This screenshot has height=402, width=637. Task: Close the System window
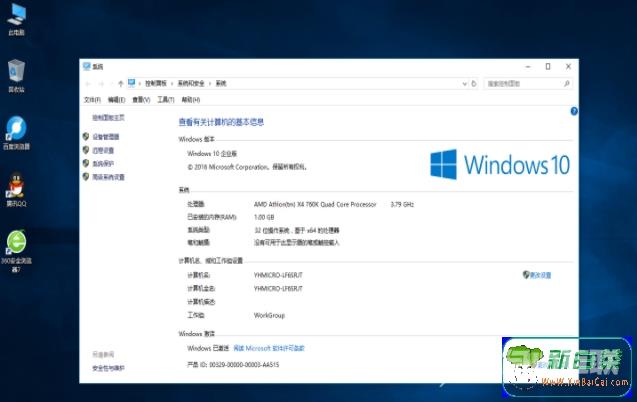point(568,67)
